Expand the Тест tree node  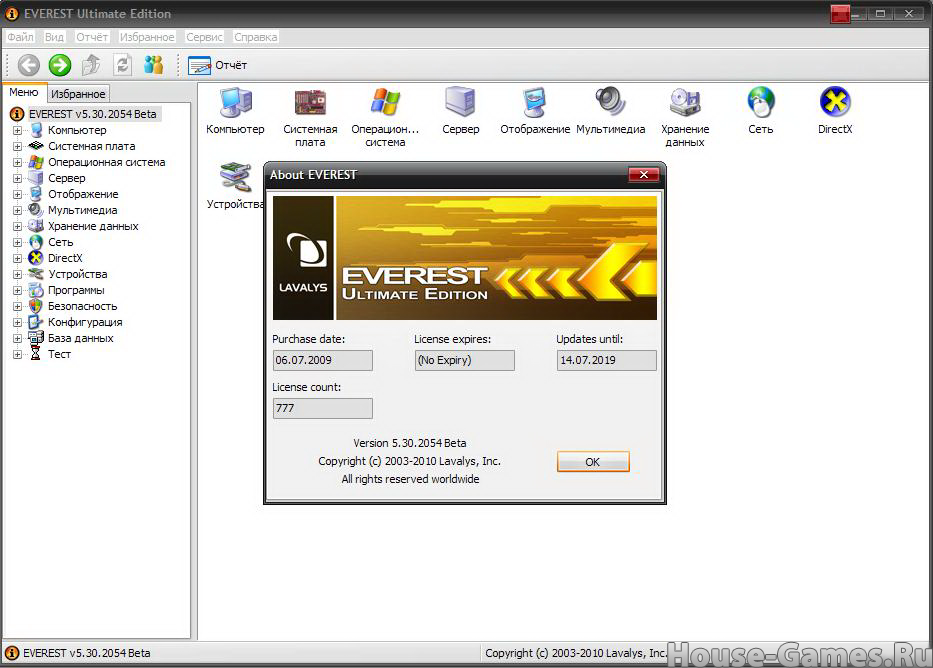(17, 355)
